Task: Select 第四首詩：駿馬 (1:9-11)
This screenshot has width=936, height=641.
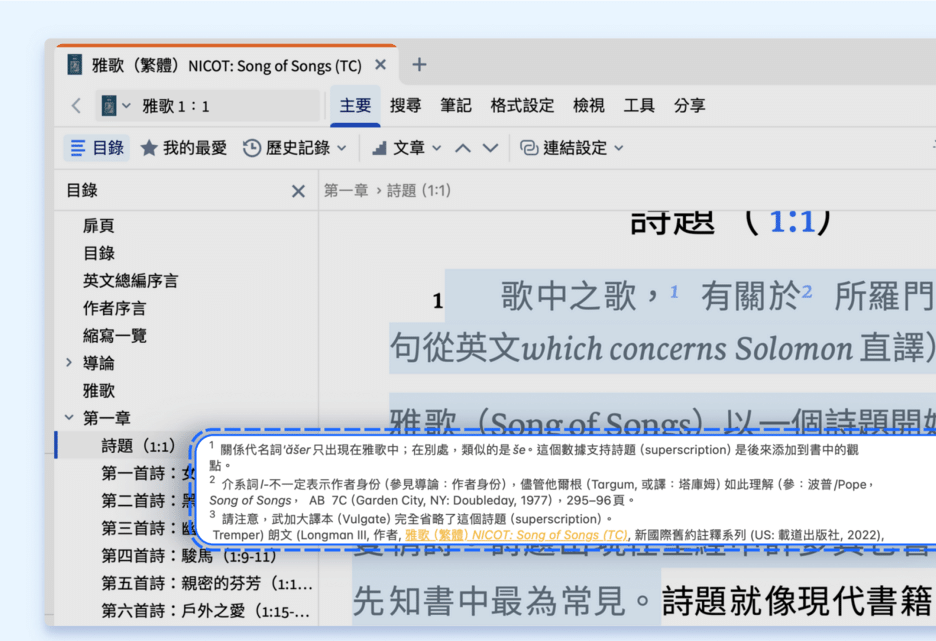Action: point(189,556)
